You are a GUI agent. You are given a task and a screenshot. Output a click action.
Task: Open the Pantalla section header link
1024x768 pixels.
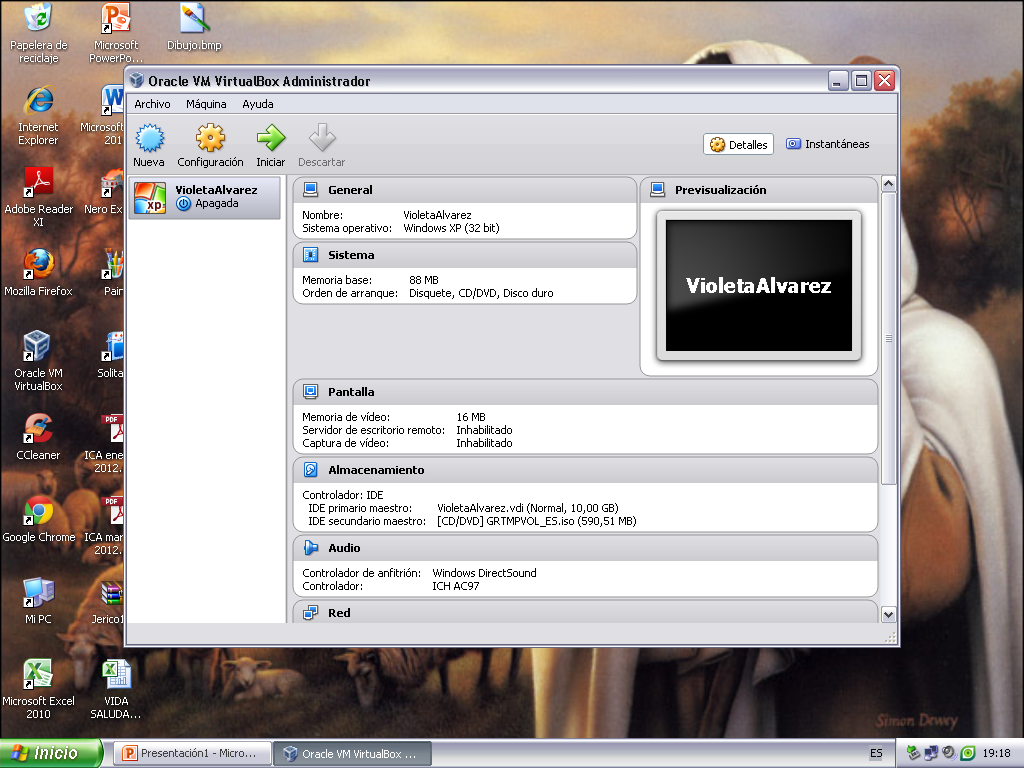coord(351,392)
